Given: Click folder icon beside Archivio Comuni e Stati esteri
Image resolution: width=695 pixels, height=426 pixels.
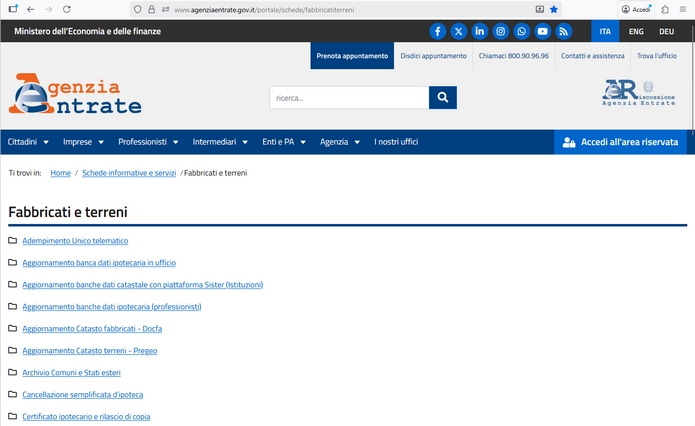Looking at the screenshot, I should [13, 372].
